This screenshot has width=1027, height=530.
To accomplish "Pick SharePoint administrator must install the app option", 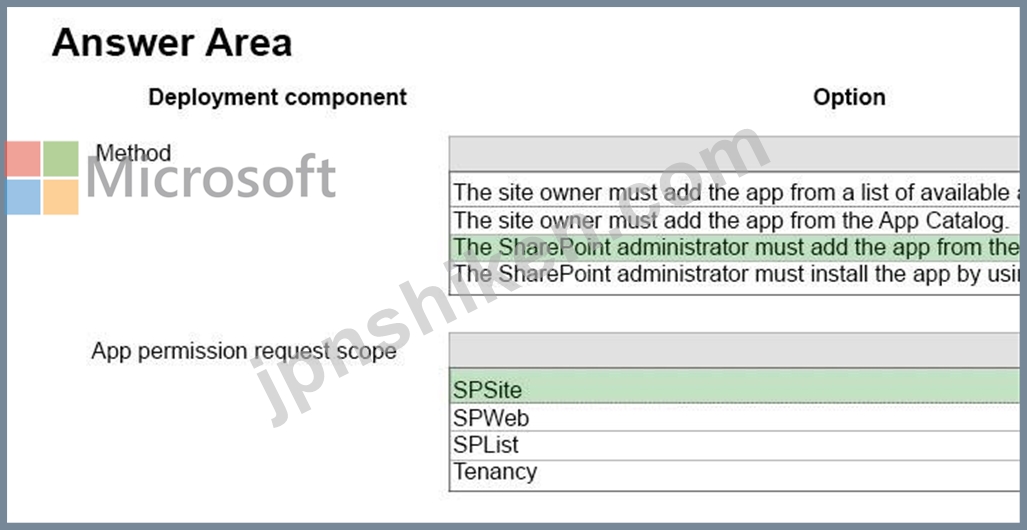I will point(735,273).
